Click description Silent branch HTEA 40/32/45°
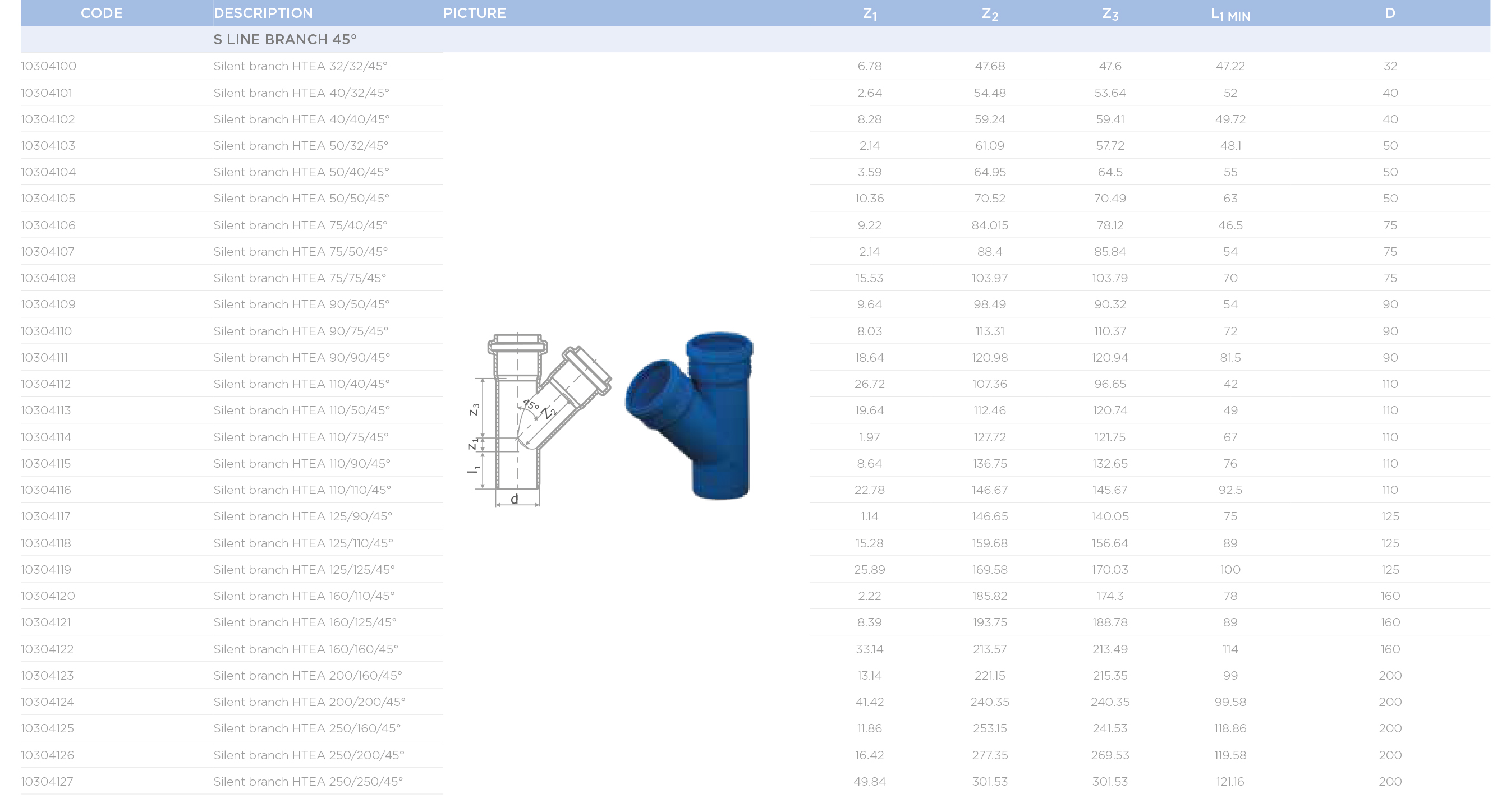 (301, 93)
